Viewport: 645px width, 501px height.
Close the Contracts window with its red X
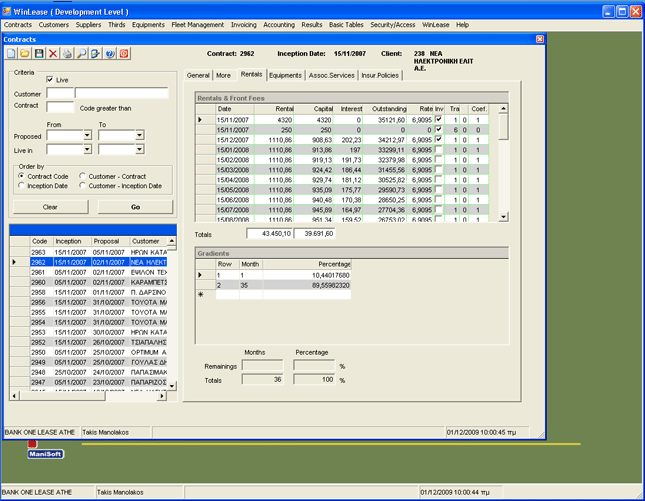[x=540, y=39]
